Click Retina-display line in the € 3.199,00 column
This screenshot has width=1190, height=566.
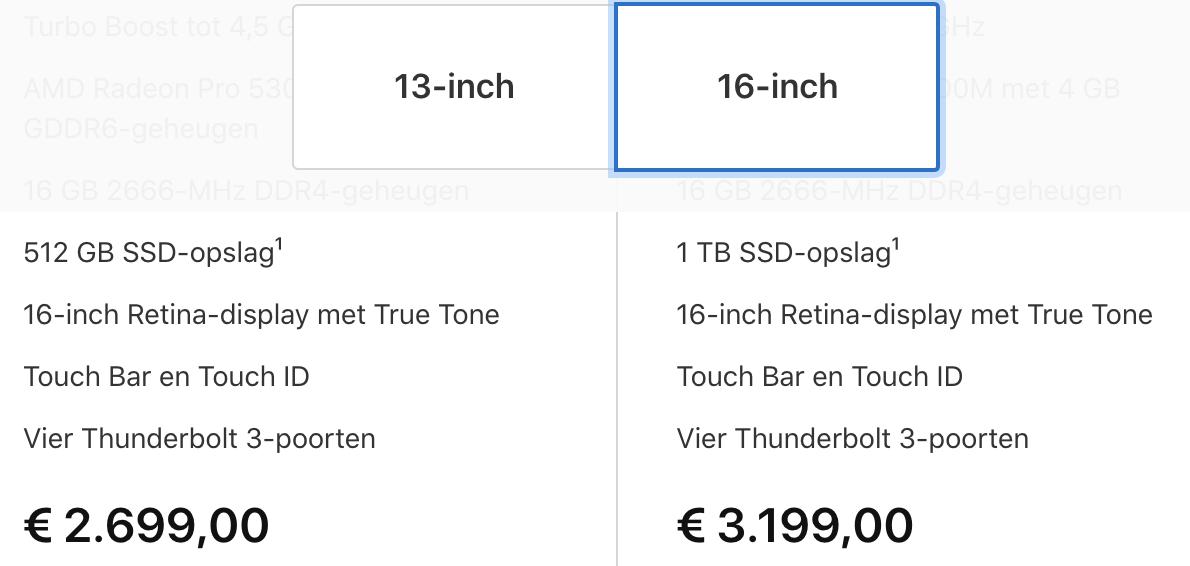[915, 314]
